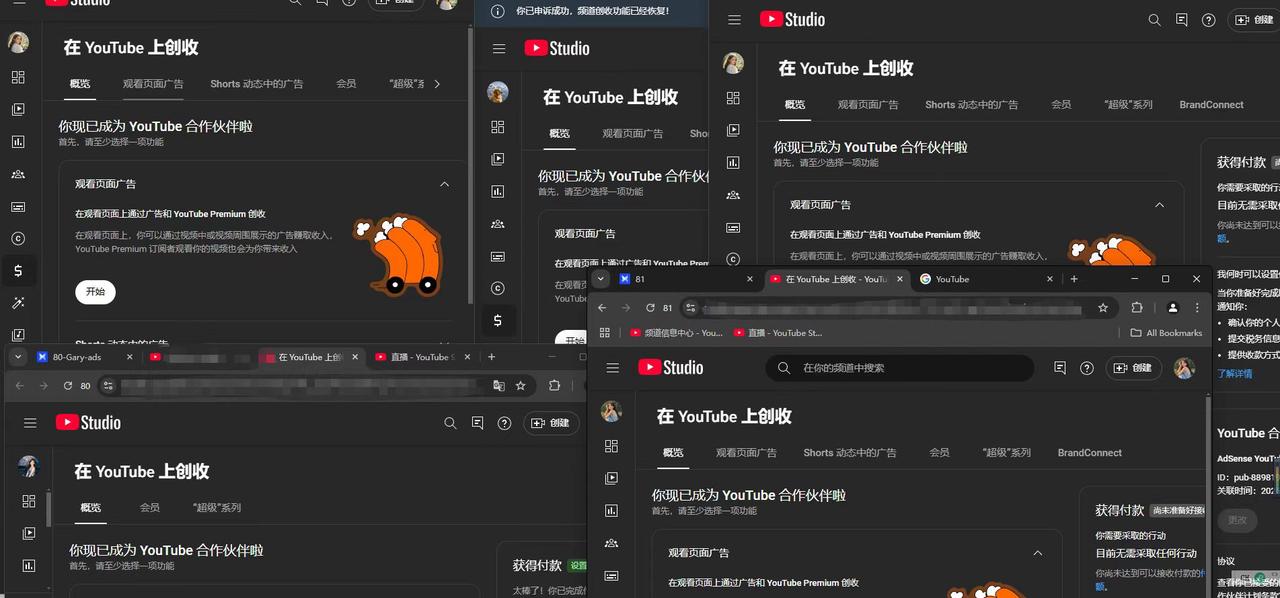Open Analytics icon in top-left Studio window

[18, 142]
